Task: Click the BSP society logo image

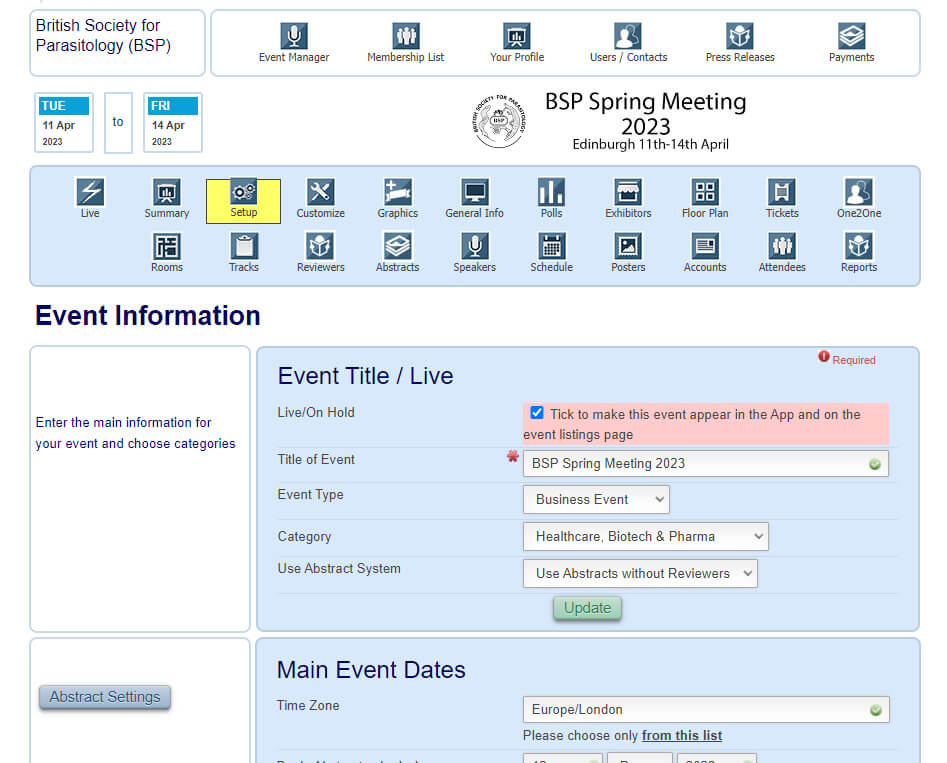Action: pyautogui.click(x=499, y=121)
